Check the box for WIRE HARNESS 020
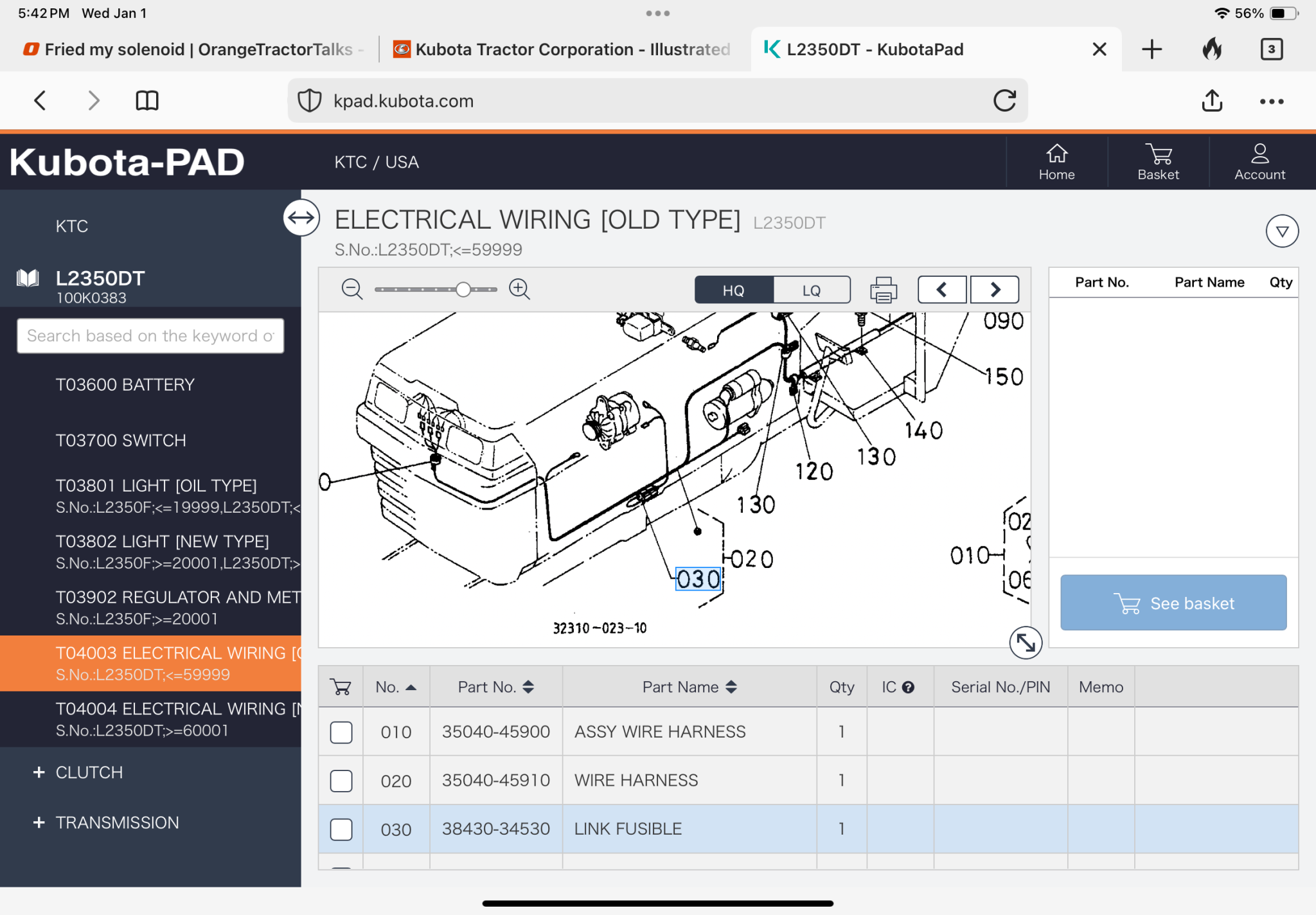 [341, 781]
